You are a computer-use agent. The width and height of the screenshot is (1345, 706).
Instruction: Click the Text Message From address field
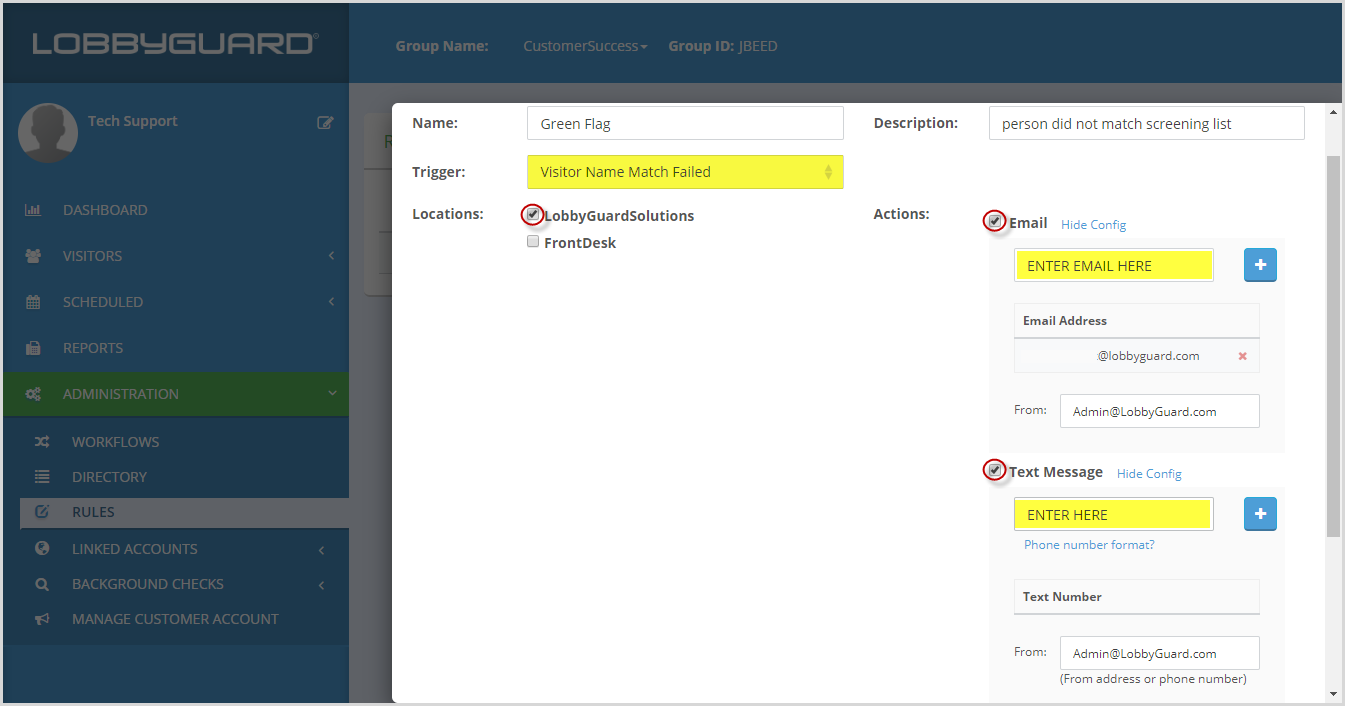(x=1159, y=653)
